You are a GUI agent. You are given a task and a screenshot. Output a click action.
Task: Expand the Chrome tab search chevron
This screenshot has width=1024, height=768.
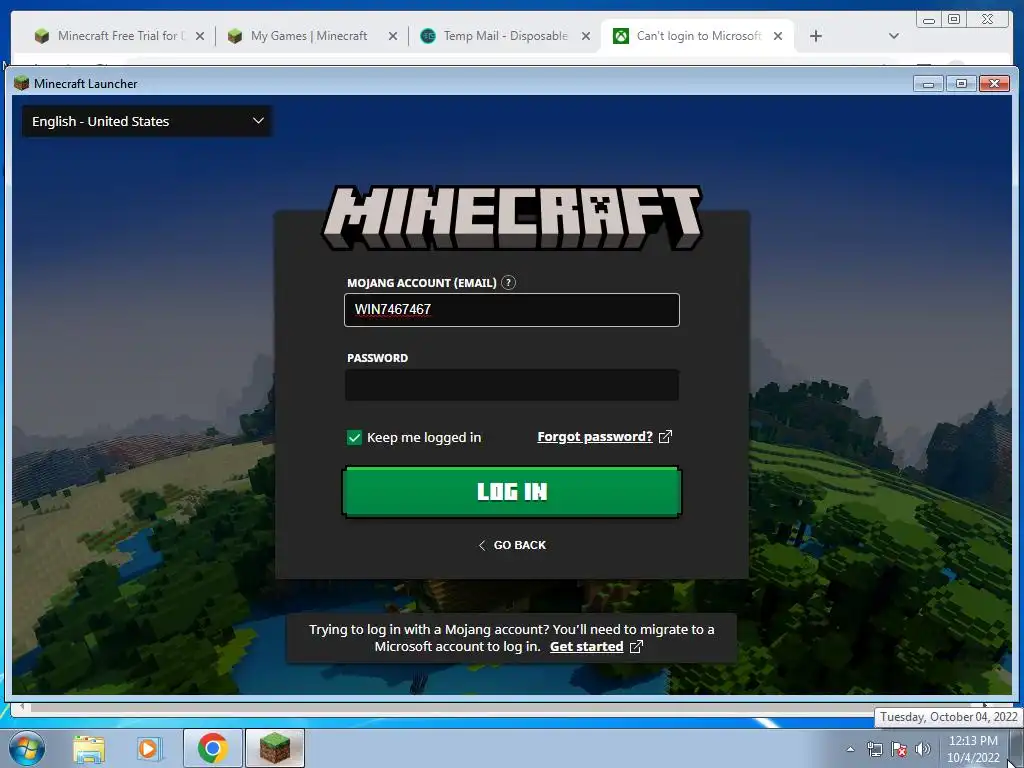(x=894, y=36)
